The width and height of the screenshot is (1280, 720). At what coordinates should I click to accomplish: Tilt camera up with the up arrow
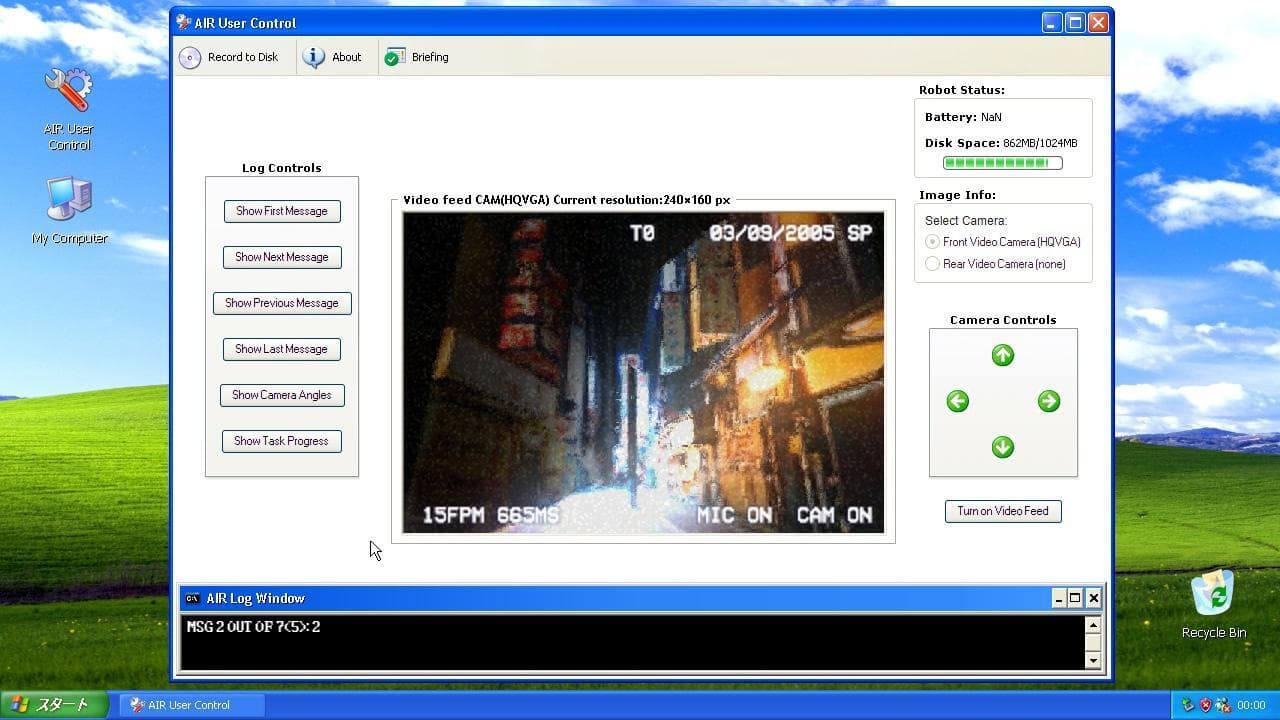pos(1003,355)
